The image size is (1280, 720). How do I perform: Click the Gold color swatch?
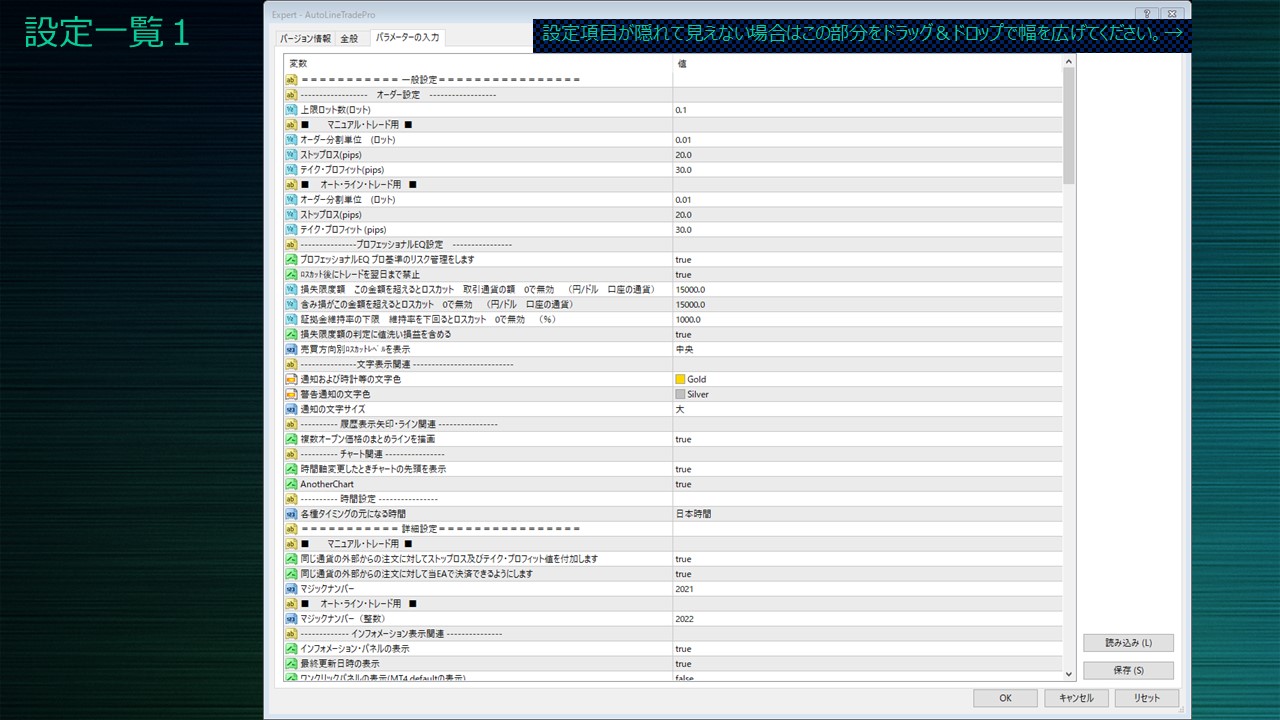point(680,380)
